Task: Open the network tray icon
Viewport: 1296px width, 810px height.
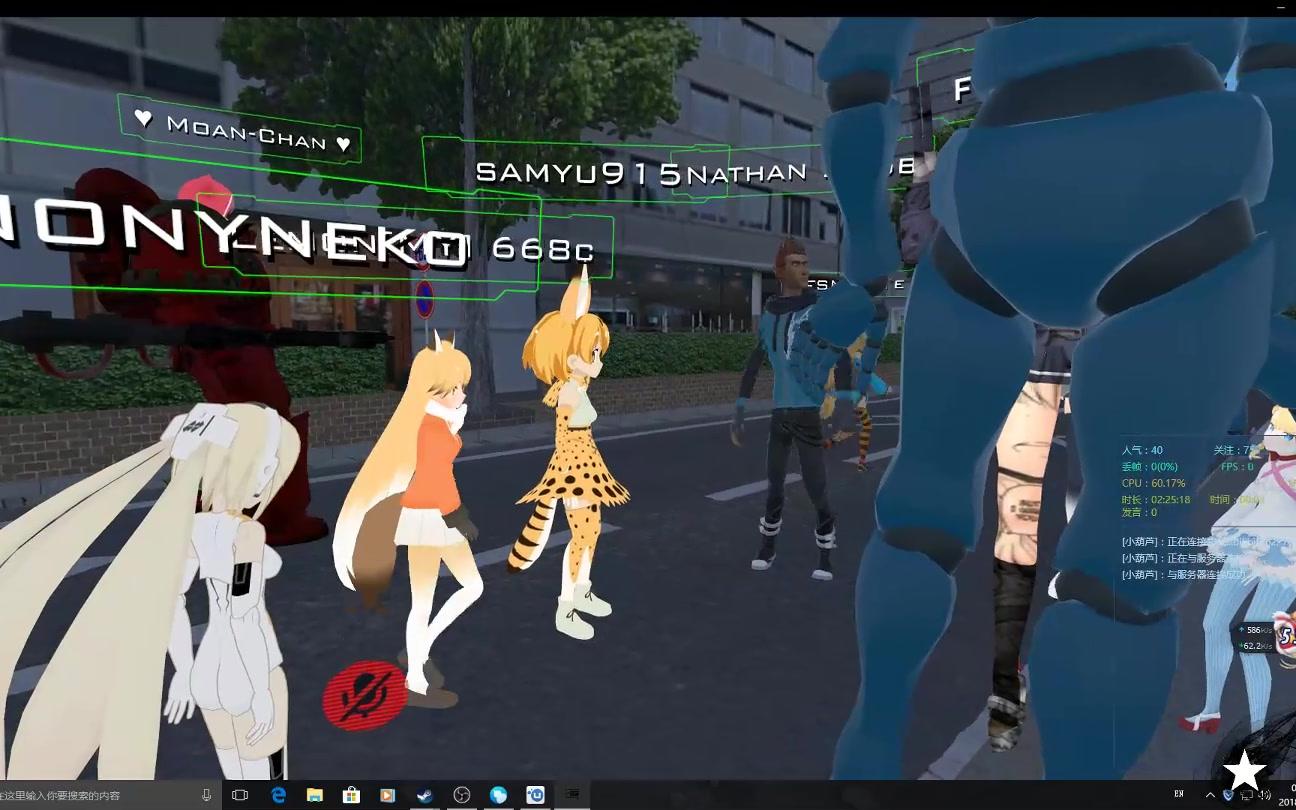Action: pos(1246,796)
